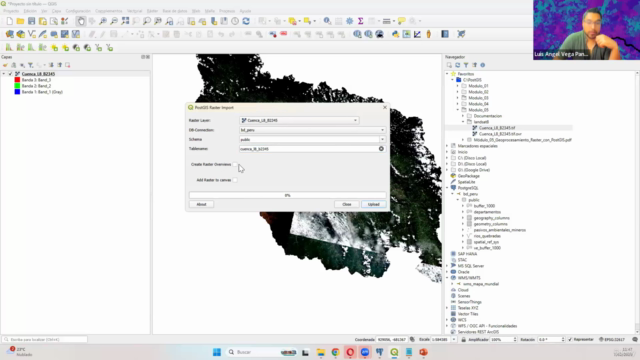Viewport: 640px width, 360px height.
Task: Toggle the Representar checkbox in the status bar
Action: pos(570,340)
